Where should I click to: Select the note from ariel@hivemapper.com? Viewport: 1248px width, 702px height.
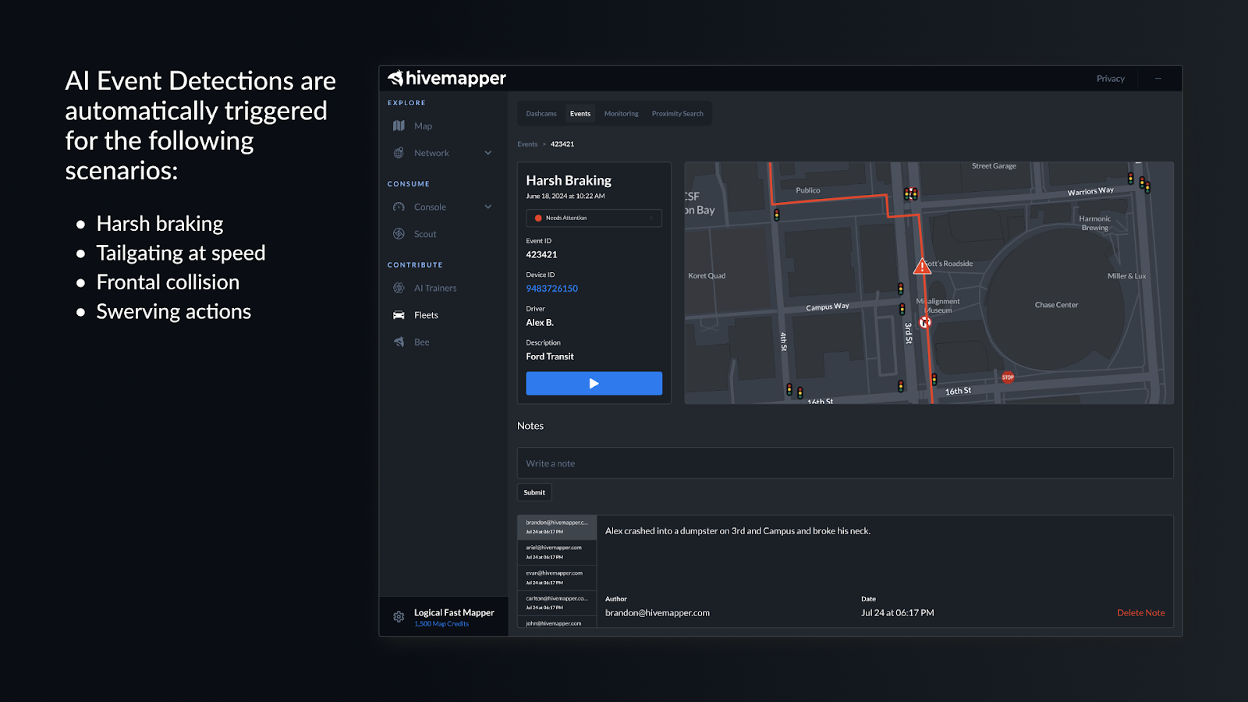557,552
